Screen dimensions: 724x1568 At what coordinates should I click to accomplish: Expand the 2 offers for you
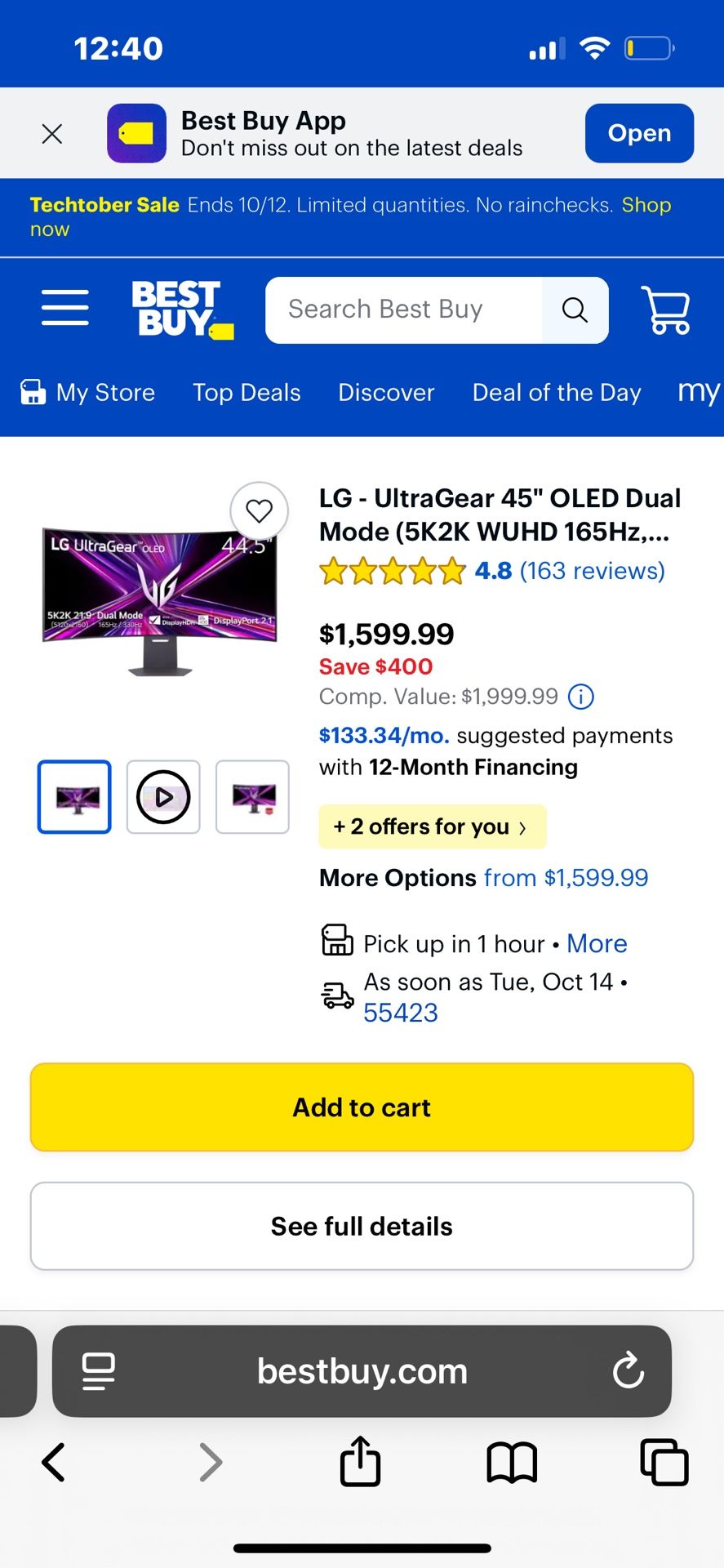coord(432,827)
